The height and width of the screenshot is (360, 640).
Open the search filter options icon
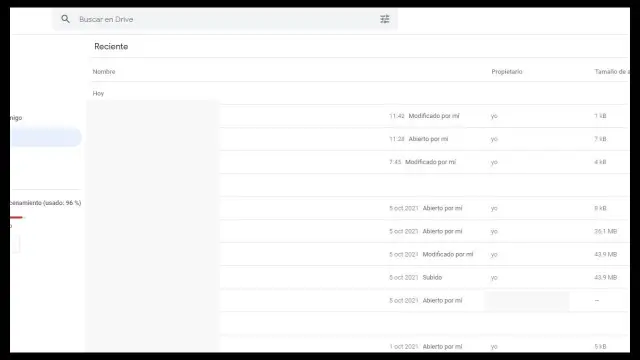(x=384, y=19)
